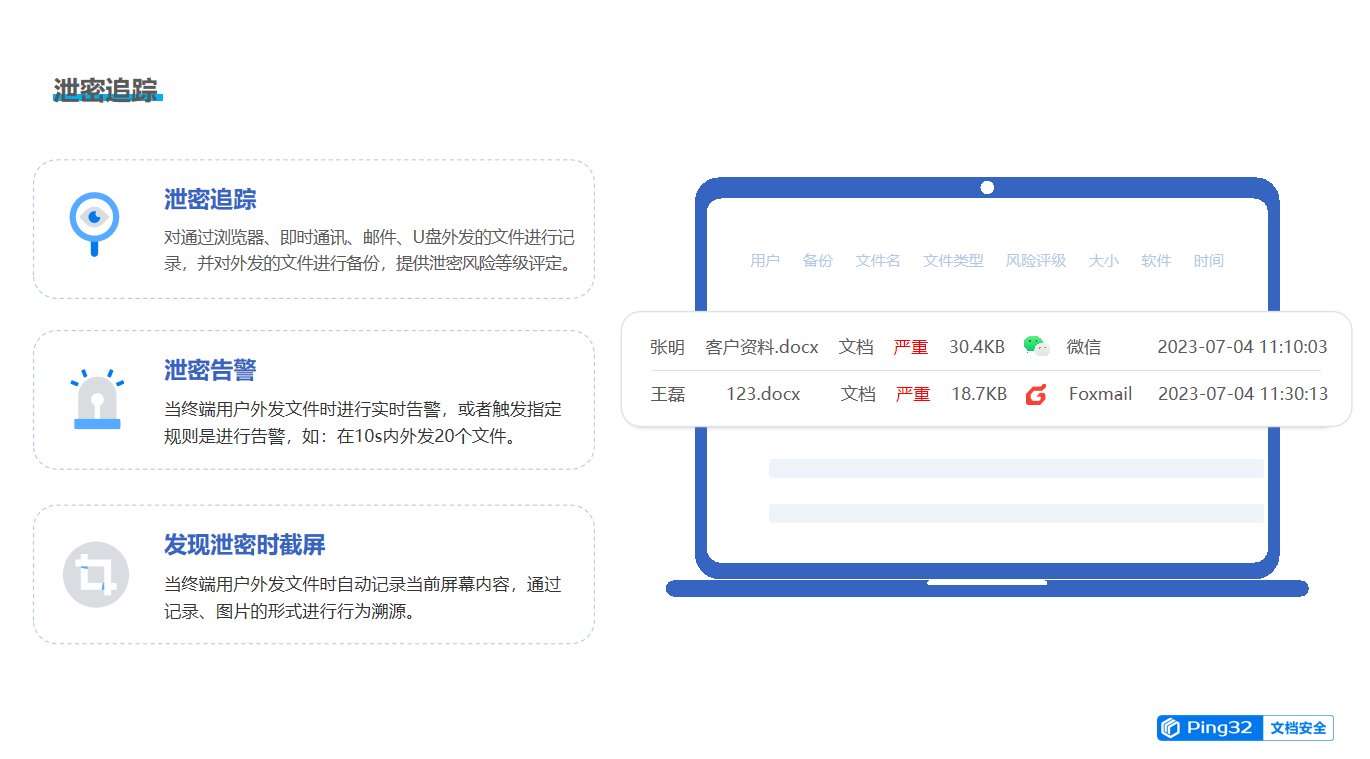Click the user name 王磊
Viewport: 1370px width, 759px height.
[668, 394]
